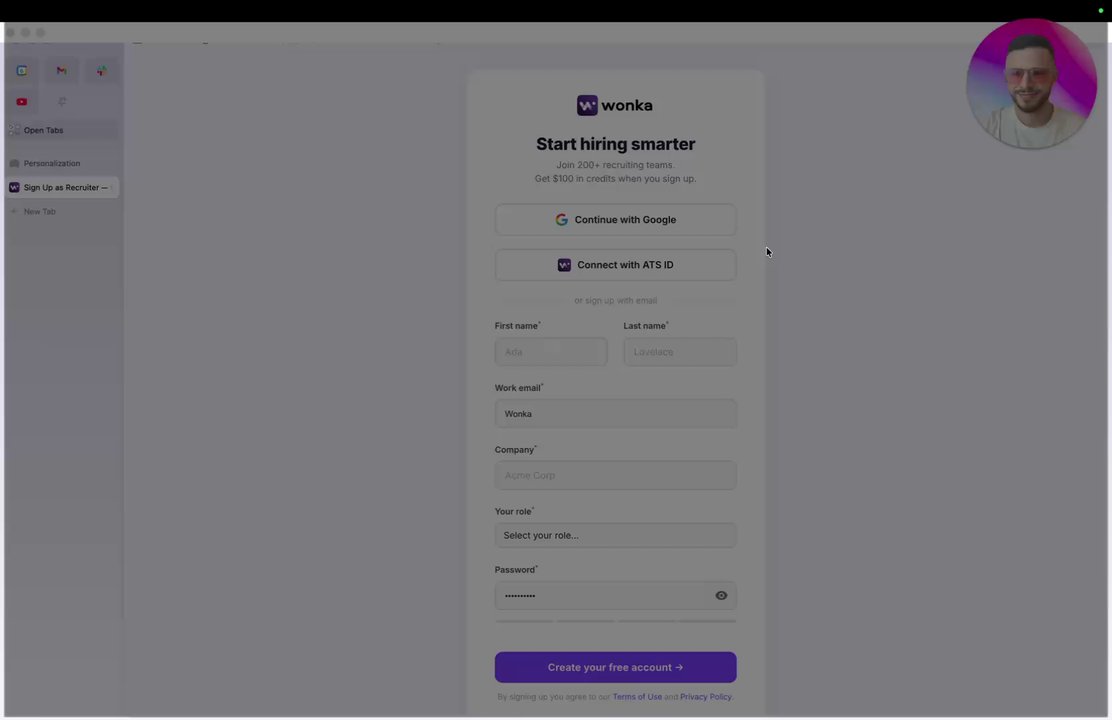The width and height of the screenshot is (1112, 720).
Task: Click Continue with Google button
Action: click(x=615, y=220)
